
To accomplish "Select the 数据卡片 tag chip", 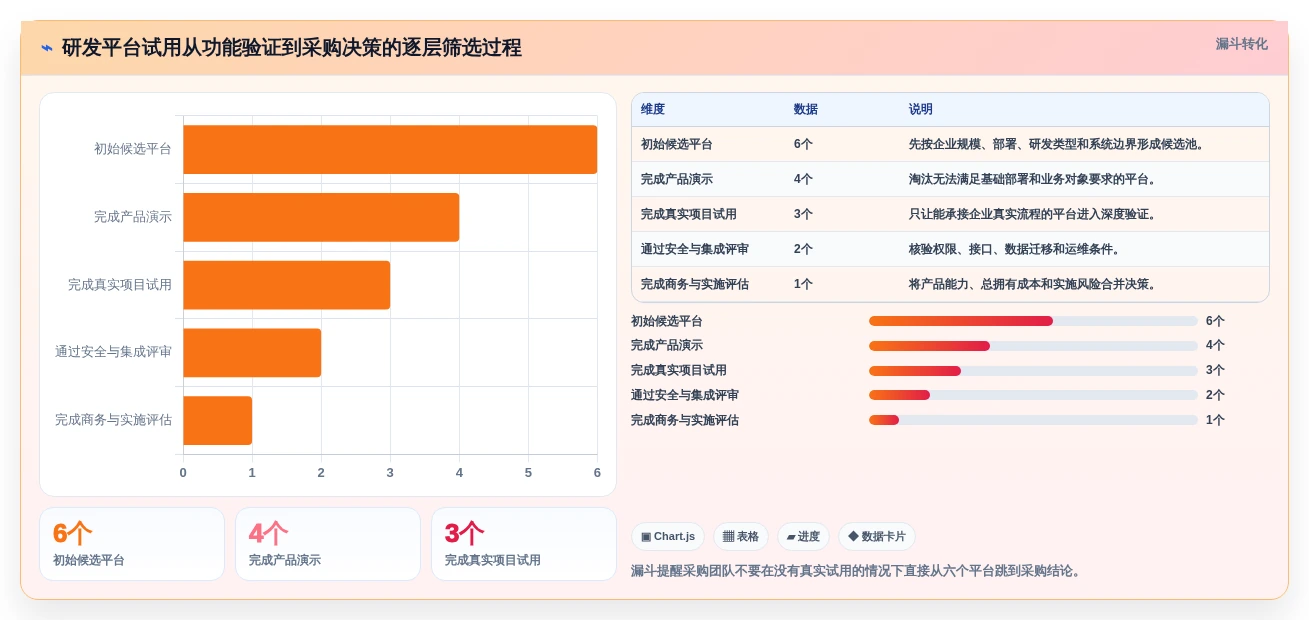I will [877, 536].
